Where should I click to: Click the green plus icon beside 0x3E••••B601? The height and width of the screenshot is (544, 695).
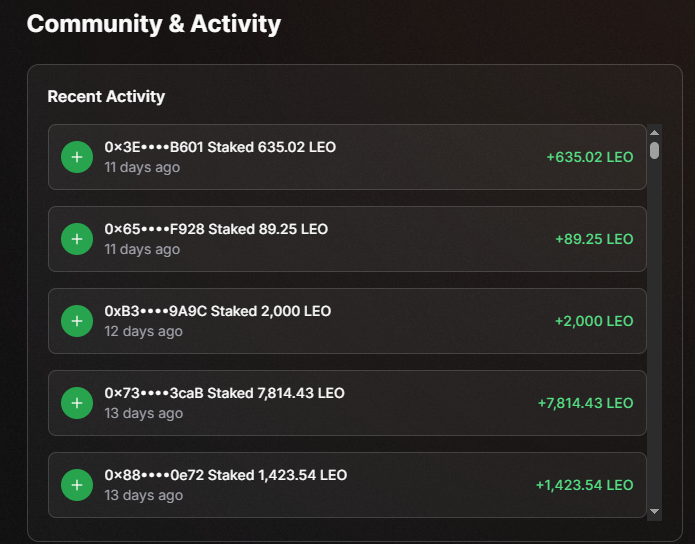point(77,157)
